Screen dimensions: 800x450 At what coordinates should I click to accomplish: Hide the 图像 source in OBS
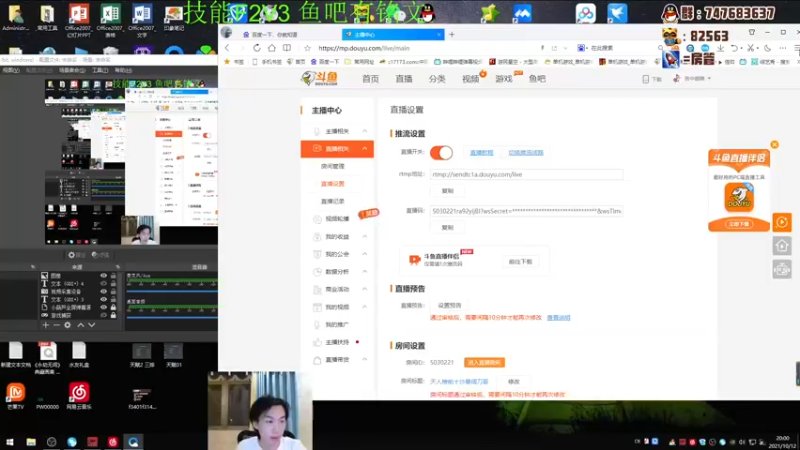tap(104, 276)
